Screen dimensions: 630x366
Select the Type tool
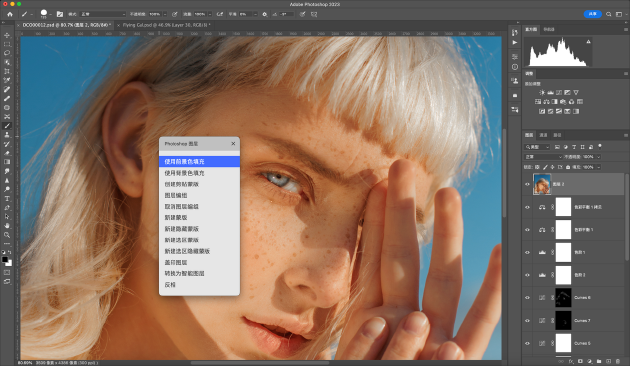(x=7, y=198)
